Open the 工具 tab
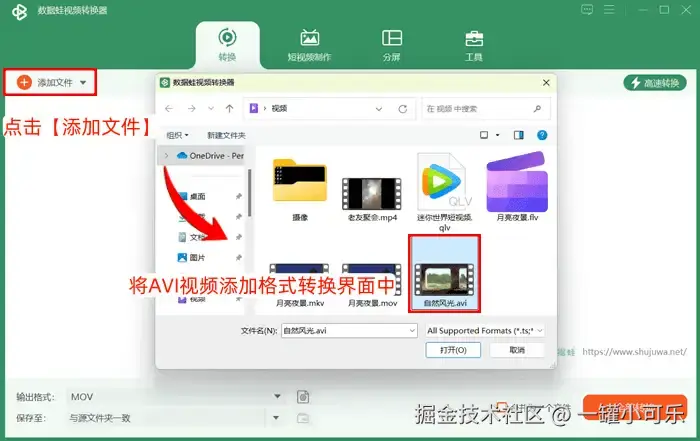The width and height of the screenshot is (700, 441). (x=474, y=45)
